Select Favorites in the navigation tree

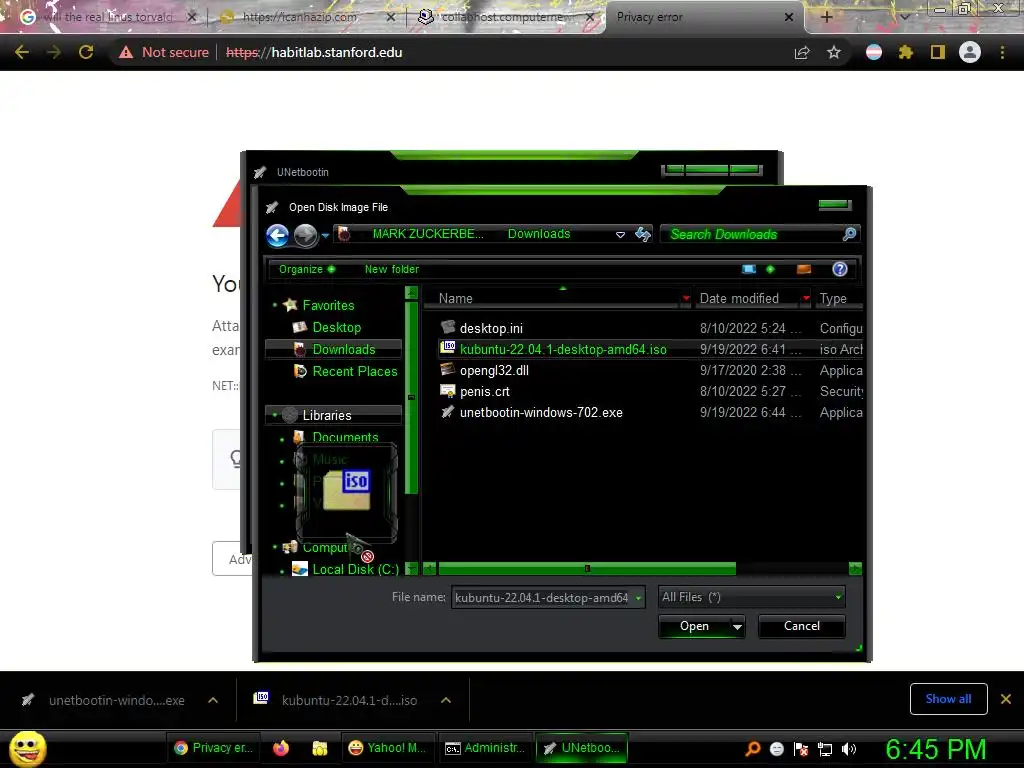[x=328, y=305]
